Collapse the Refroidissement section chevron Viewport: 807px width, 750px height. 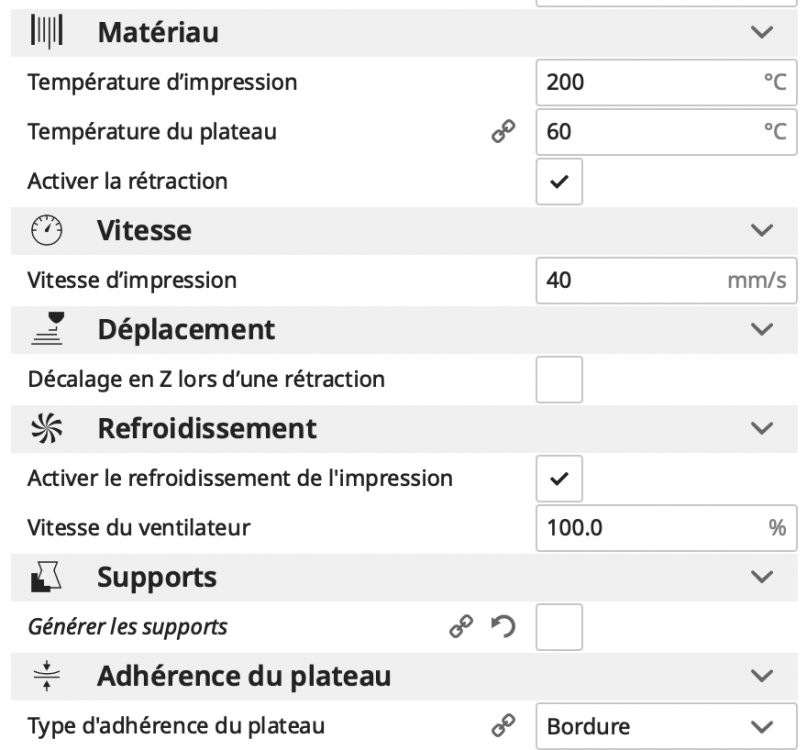(762, 429)
